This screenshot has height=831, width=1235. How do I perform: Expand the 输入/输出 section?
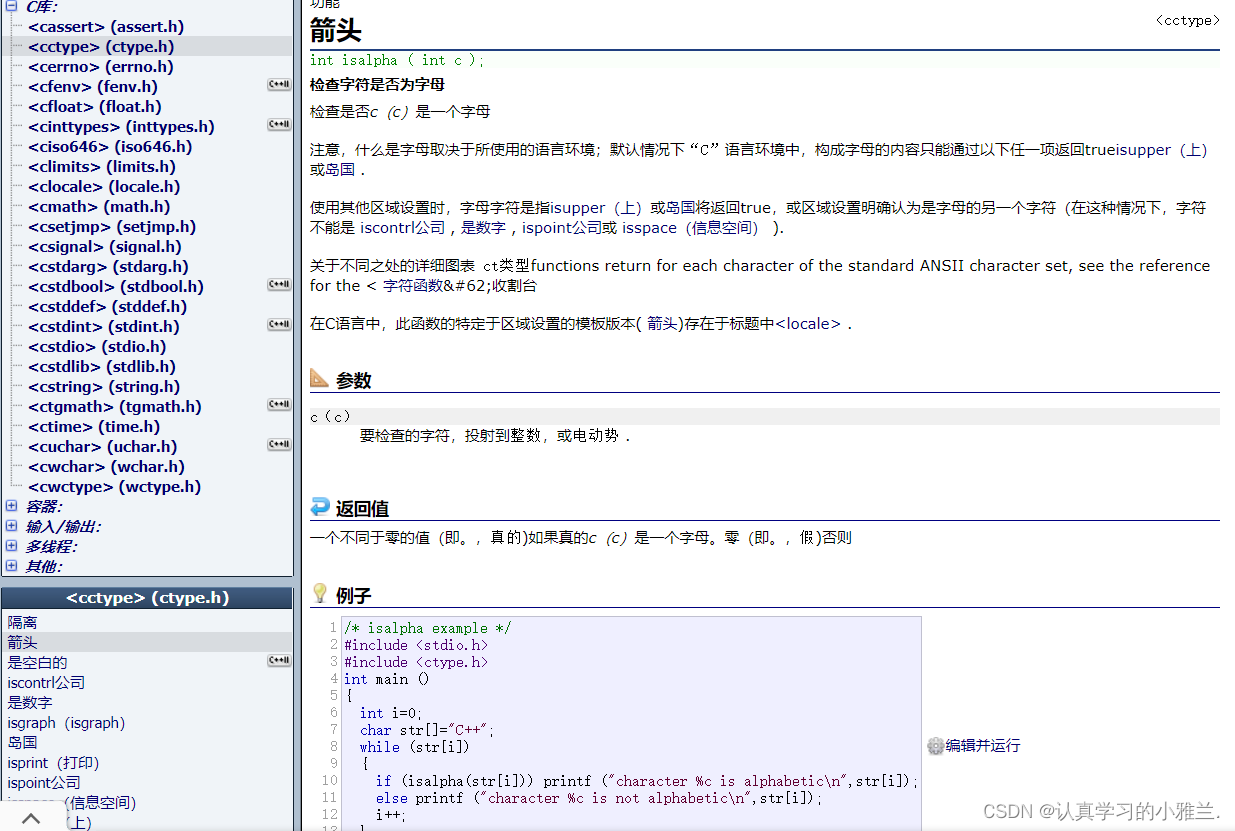[x=10, y=526]
